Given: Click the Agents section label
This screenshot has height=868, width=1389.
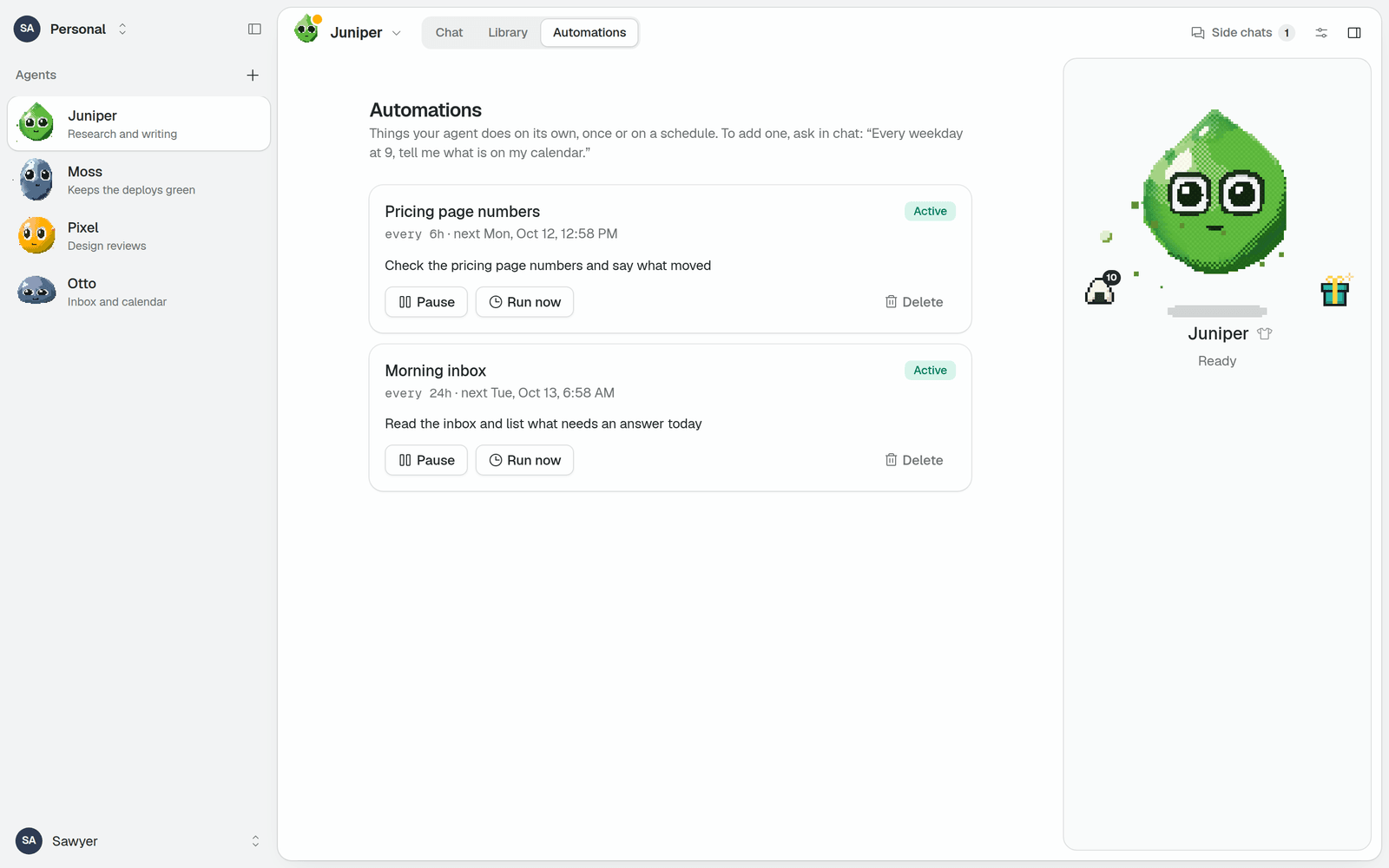Looking at the screenshot, I should (36, 76).
